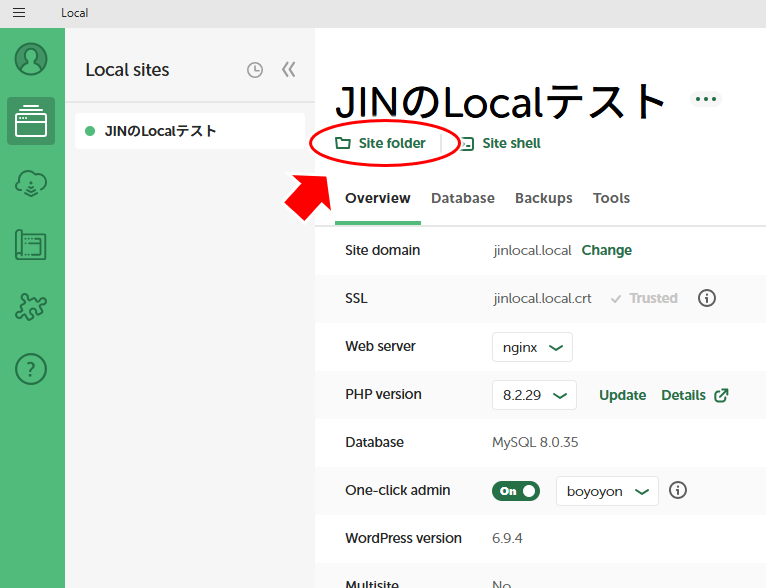This screenshot has width=766, height=588.
Task: Open the PHP version 8.2.29 dropdown
Action: [x=534, y=395]
